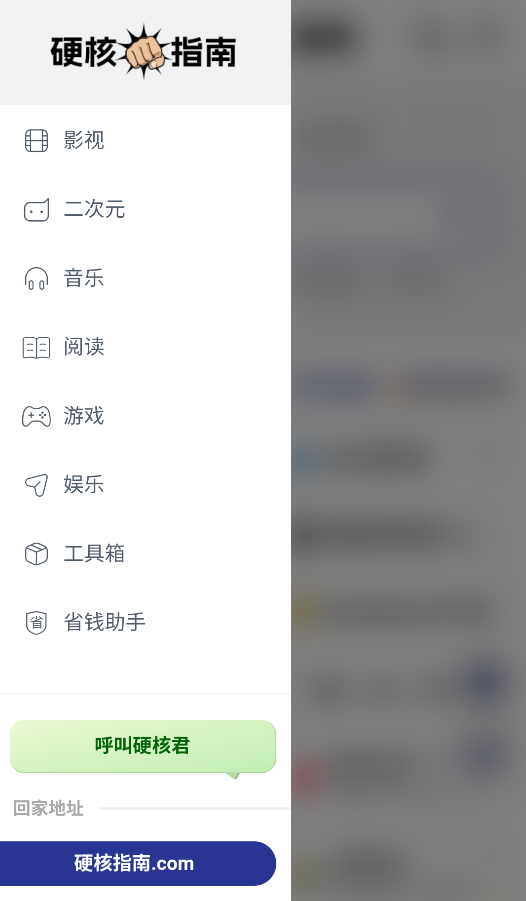This screenshot has width=526, height=901.
Task: Click the gamepad icon for 游戏
Action: click(36, 416)
